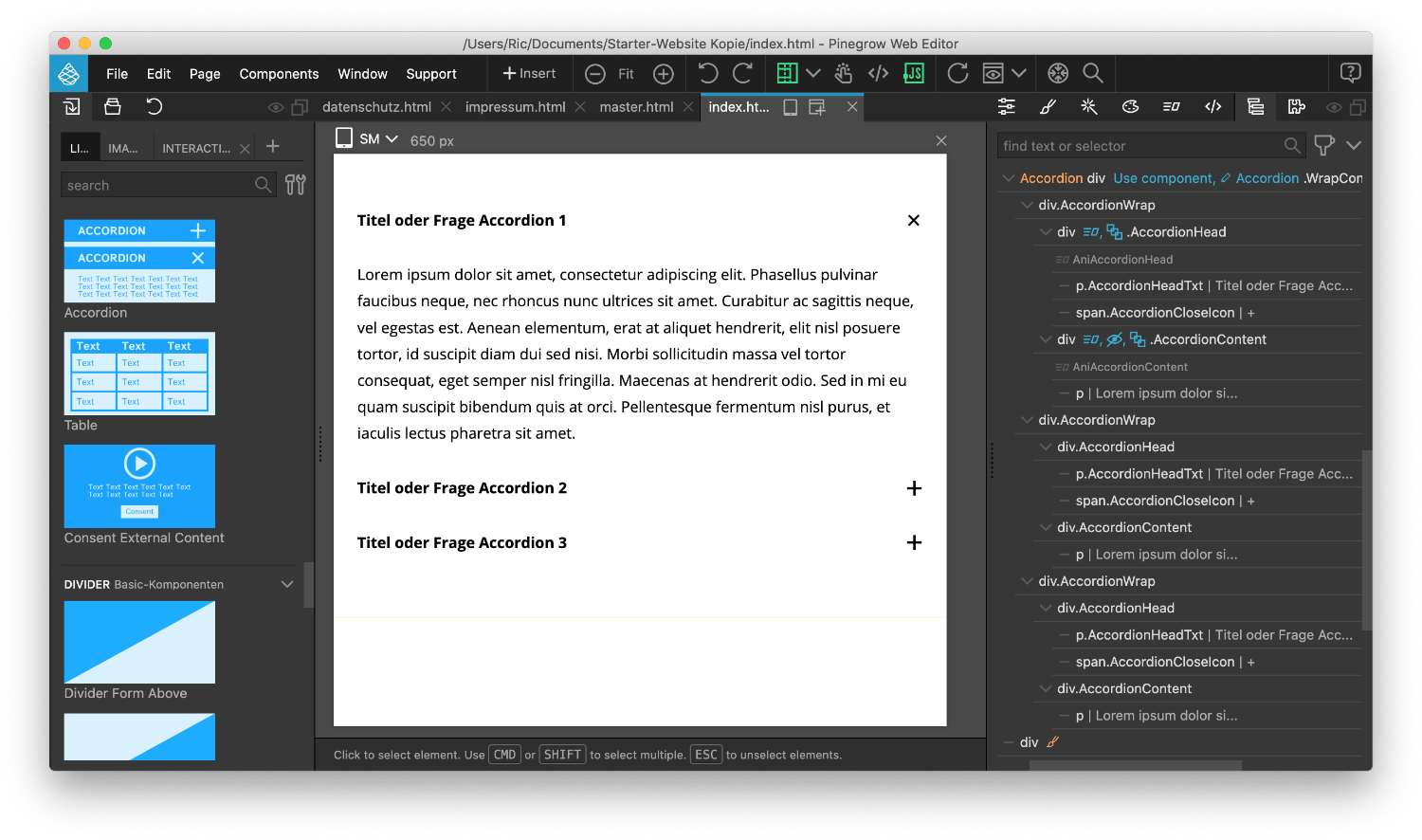
Task: Click the Pinegrow pinecone logo icon
Action: [x=68, y=73]
